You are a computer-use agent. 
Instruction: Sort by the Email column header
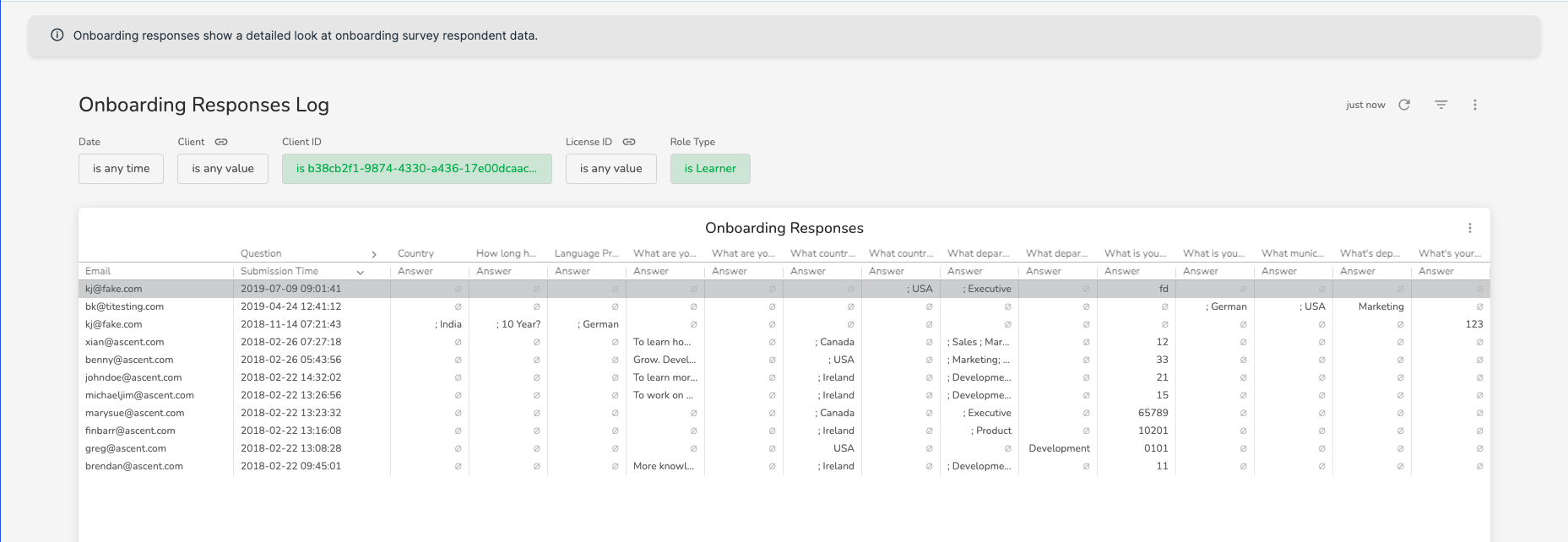point(98,271)
